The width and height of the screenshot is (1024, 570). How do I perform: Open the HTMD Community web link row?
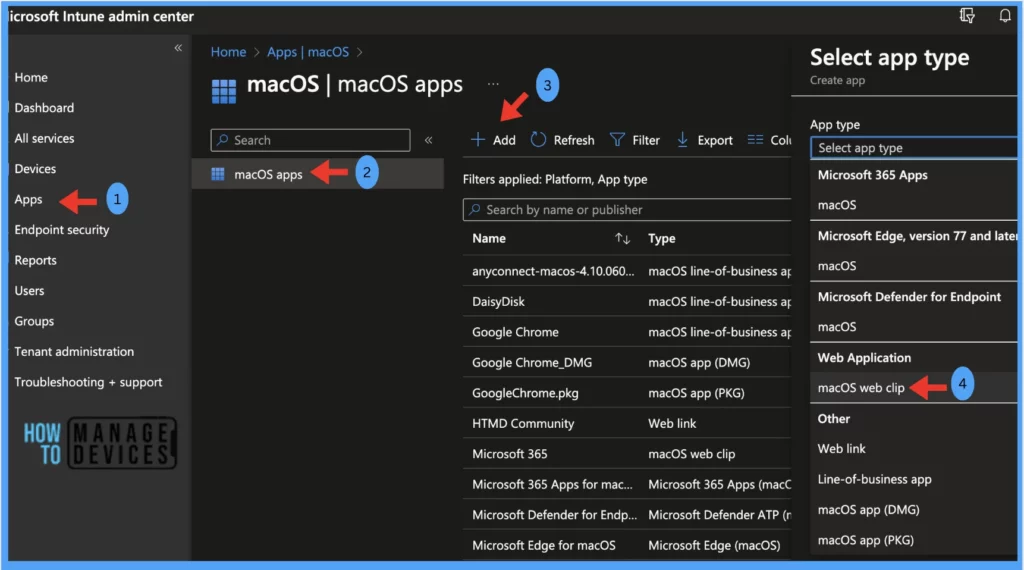tap(627, 423)
